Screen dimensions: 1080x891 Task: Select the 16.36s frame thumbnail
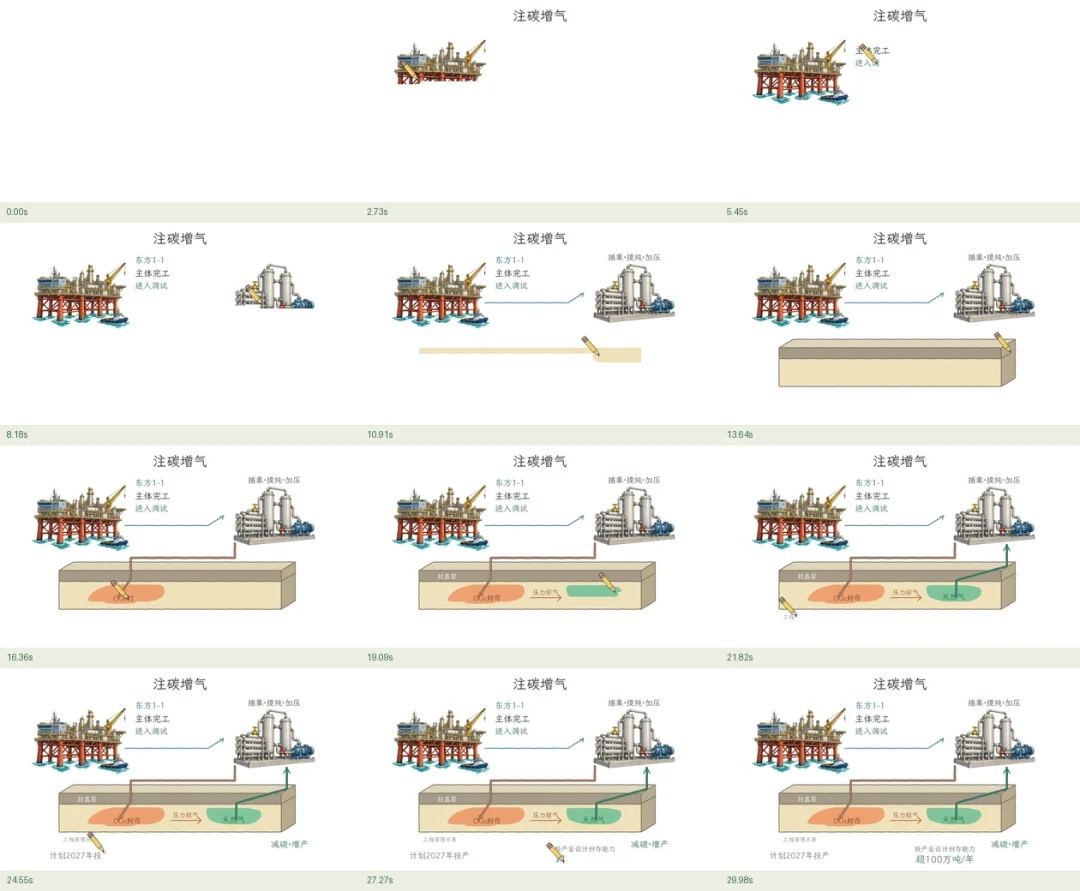tap(180, 546)
